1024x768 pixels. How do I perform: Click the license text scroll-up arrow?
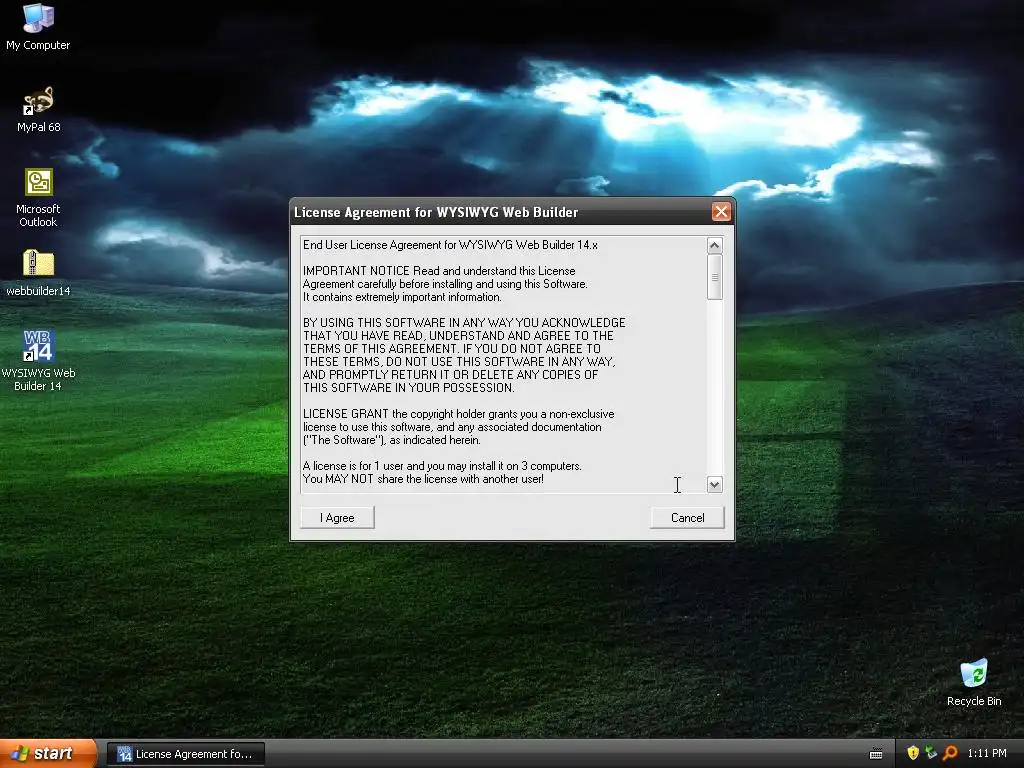point(714,246)
